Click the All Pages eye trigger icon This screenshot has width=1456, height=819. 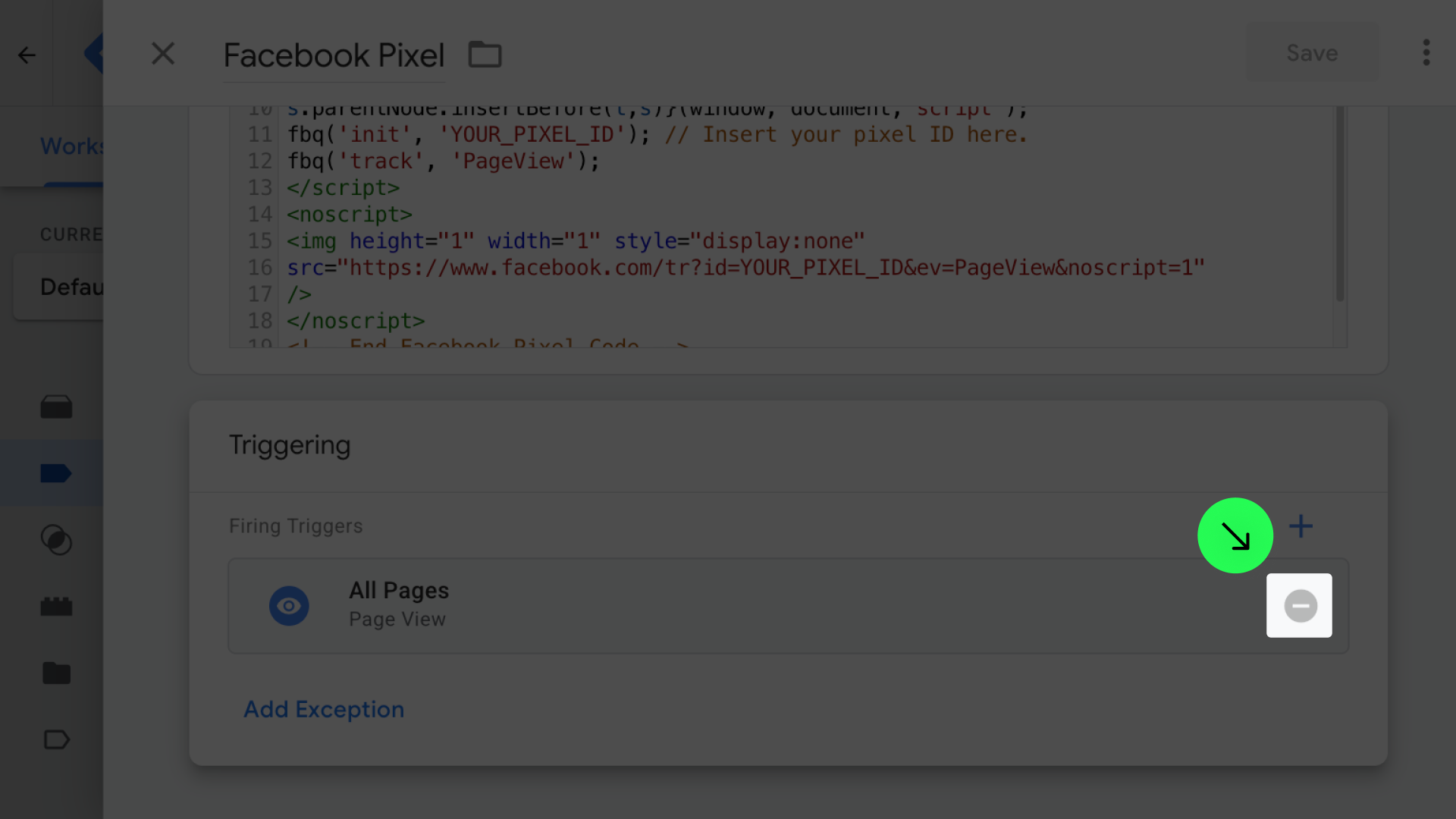(x=289, y=606)
